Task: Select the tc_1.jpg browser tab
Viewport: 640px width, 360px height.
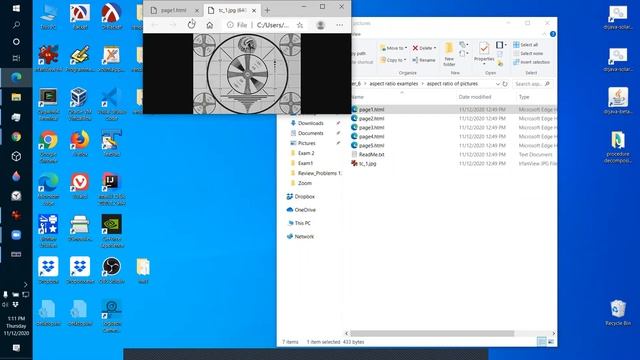Action: (x=232, y=10)
